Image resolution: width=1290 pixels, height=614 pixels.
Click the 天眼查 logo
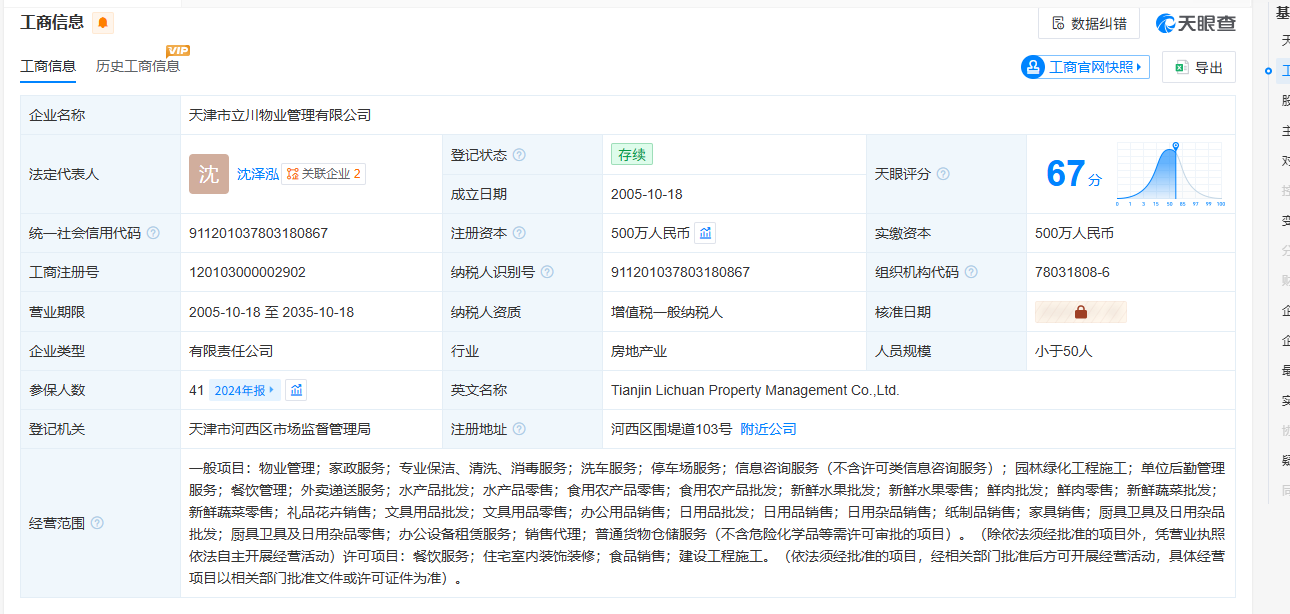1196,23
